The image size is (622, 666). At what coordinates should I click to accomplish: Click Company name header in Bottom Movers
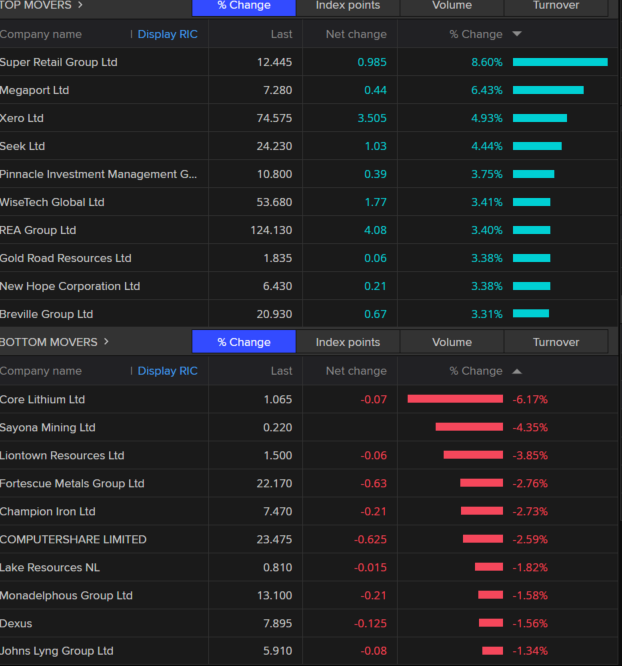click(x=41, y=371)
